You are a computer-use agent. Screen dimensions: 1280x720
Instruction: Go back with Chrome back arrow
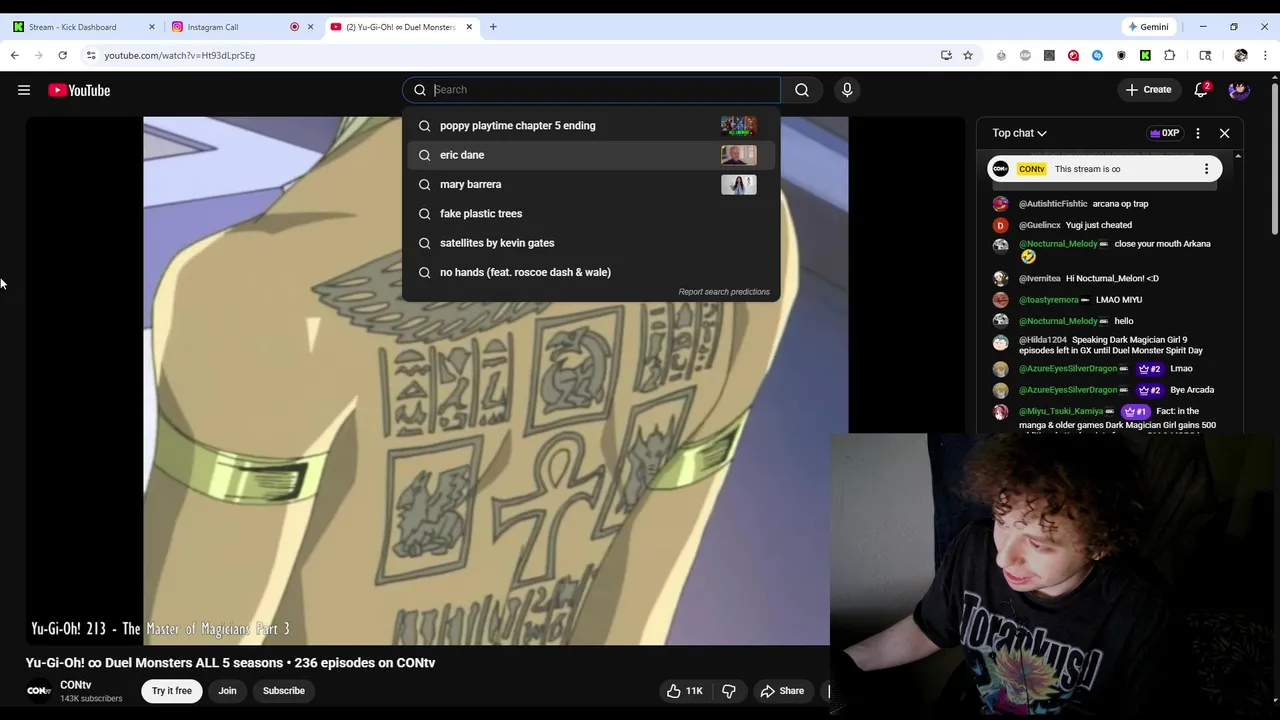(14, 55)
